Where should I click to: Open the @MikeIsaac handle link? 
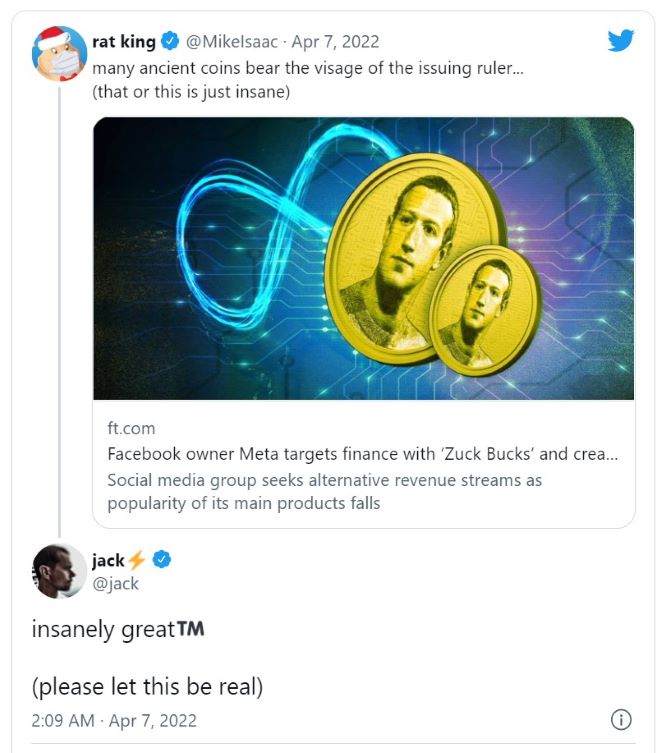(x=234, y=41)
